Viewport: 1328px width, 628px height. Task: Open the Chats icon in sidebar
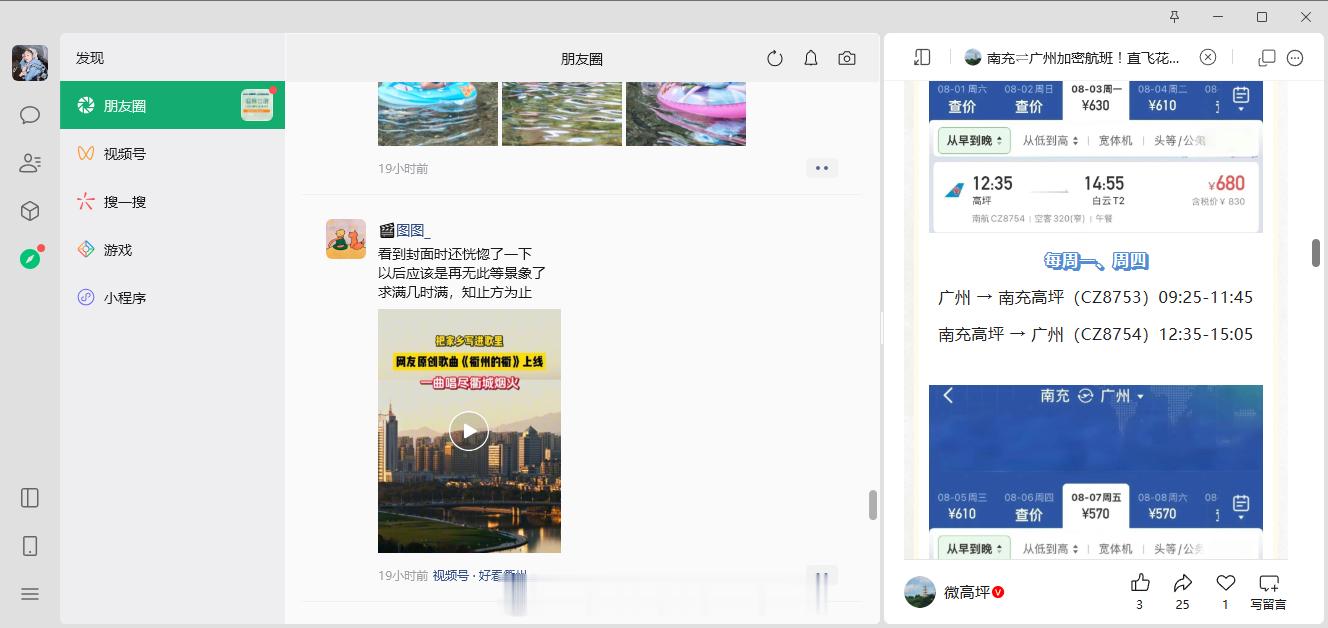click(30, 115)
